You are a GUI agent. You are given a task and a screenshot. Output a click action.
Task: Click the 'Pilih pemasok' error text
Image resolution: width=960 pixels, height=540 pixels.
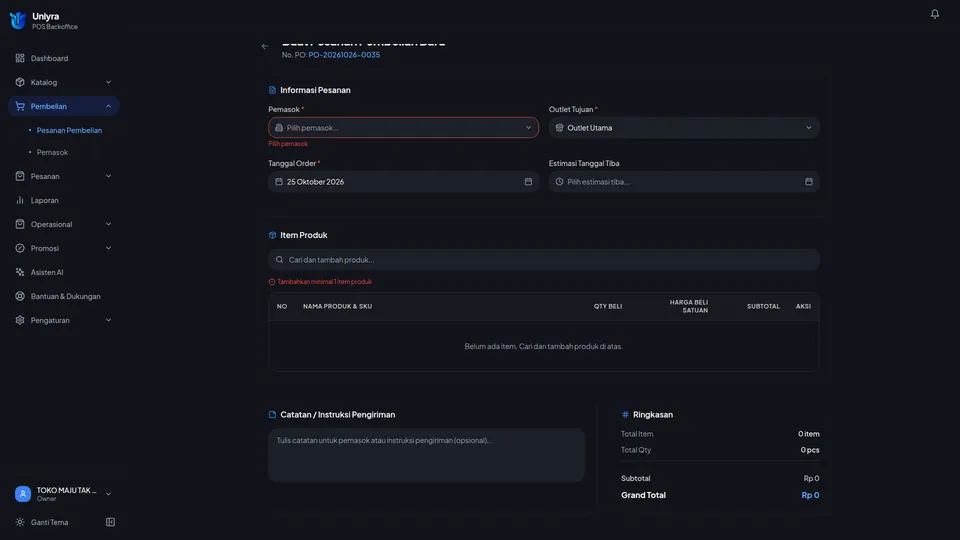click(x=288, y=144)
